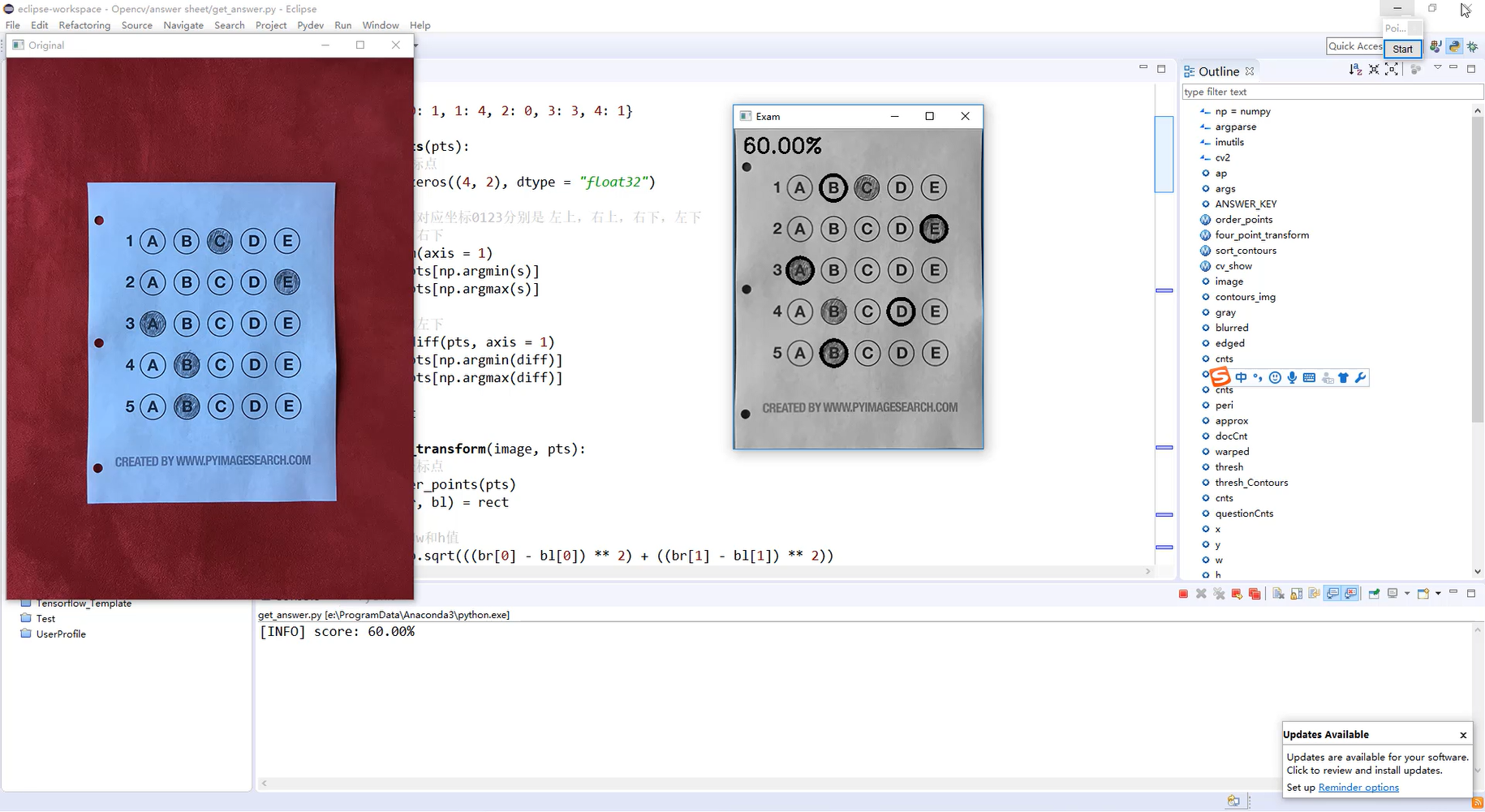Image resolution: width=1485 pixels, height=812 pixels.
Task: Open the Window menu
Action: click(381, 25)
